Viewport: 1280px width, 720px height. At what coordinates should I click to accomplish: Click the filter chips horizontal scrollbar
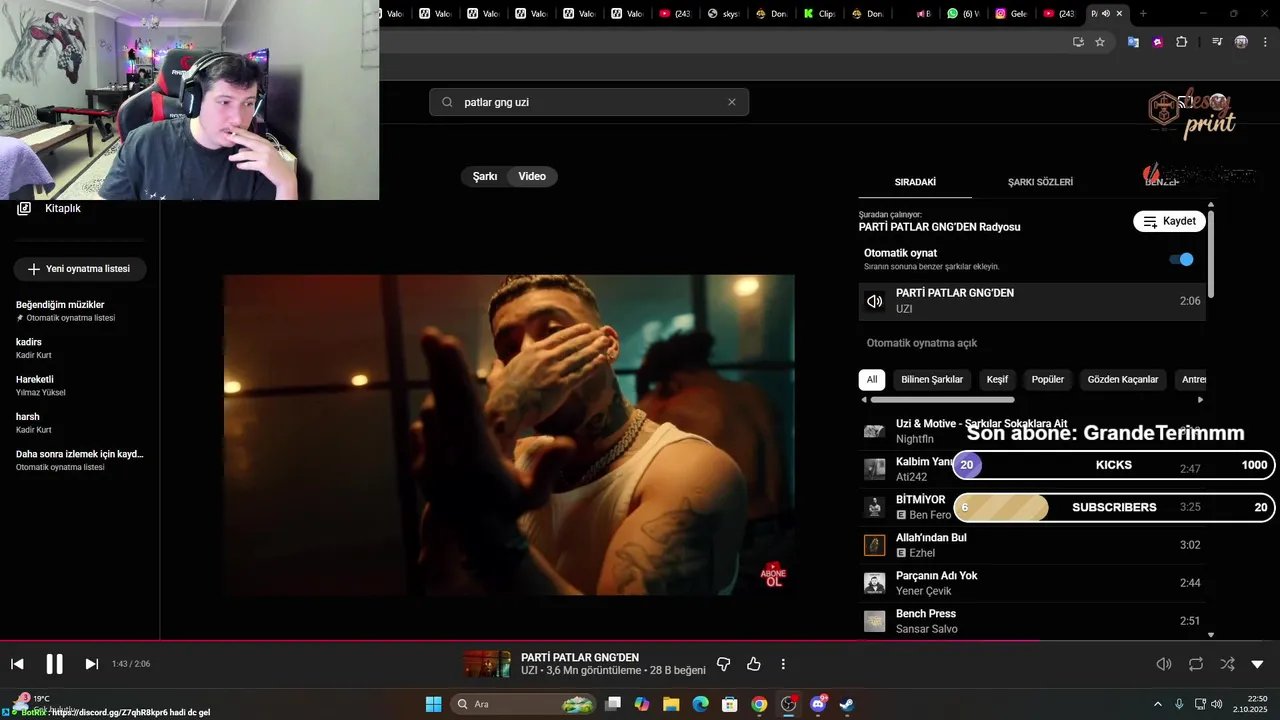tap(943, 400)
